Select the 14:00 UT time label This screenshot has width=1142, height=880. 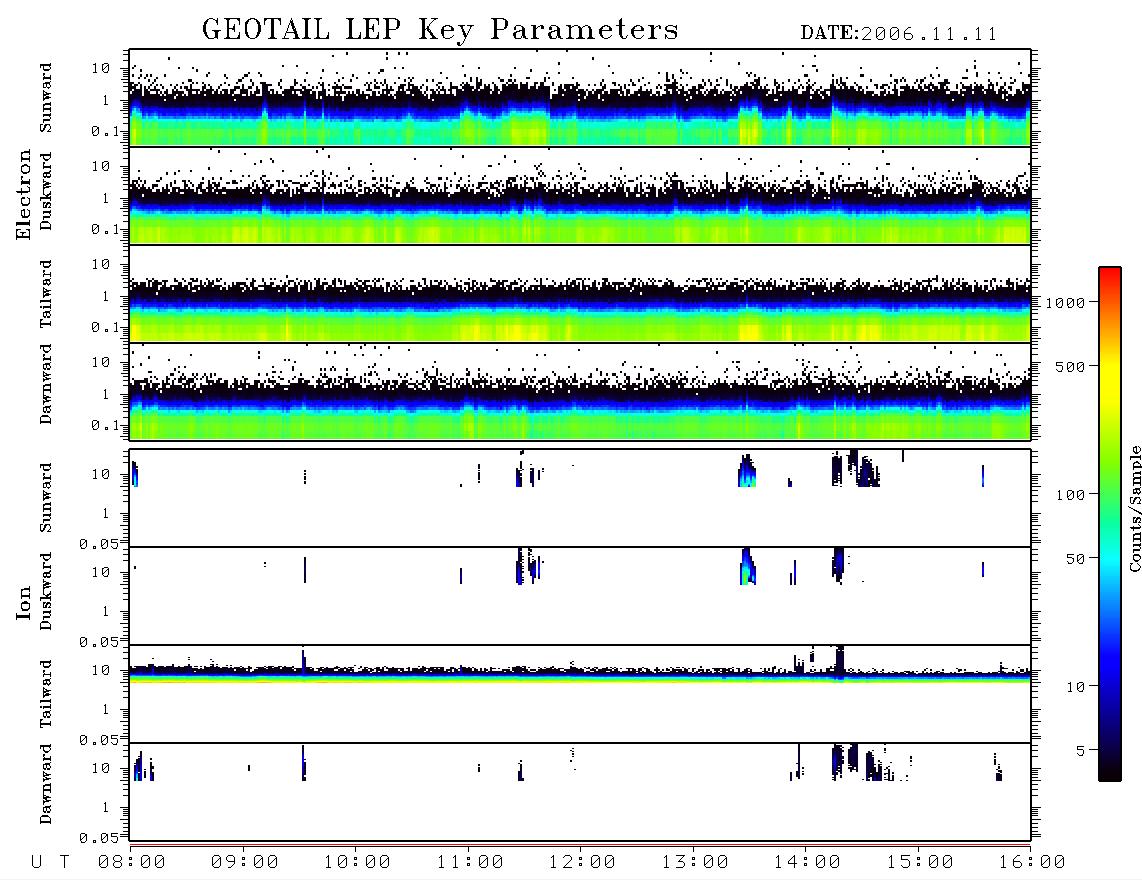pyautogui.click(x=807, y=862)
